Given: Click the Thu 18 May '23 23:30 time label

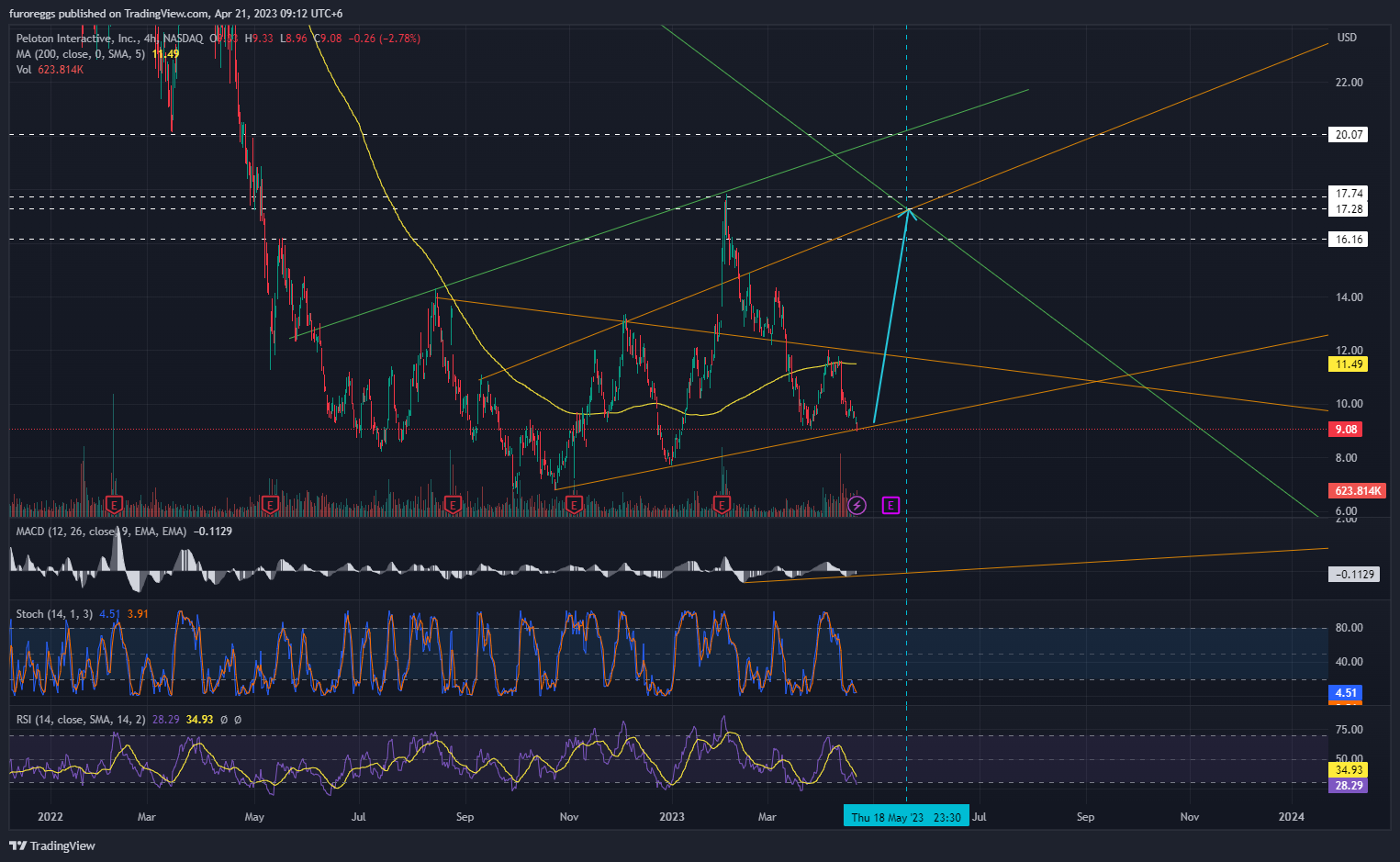Looking at the screenshot, I should [x=906, y=817].
